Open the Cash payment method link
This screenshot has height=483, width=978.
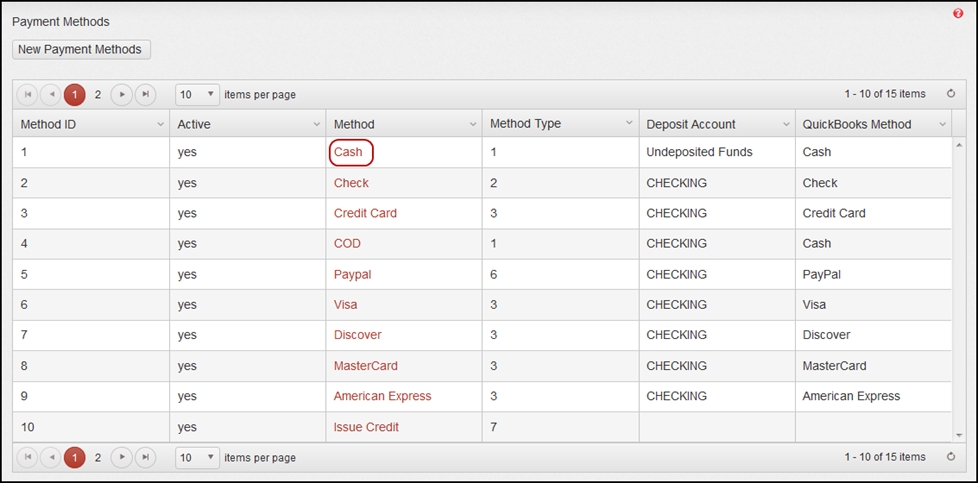(x=348, y=152)
